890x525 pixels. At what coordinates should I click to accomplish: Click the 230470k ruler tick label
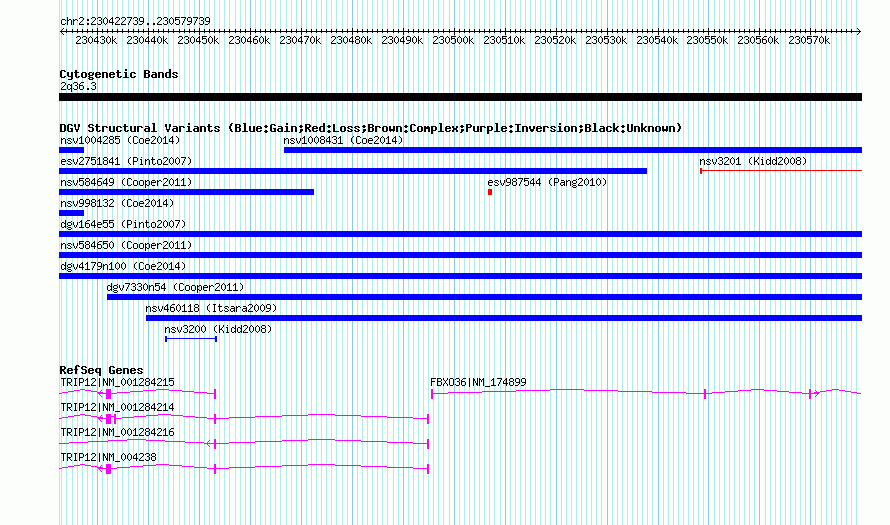(300, 40)
